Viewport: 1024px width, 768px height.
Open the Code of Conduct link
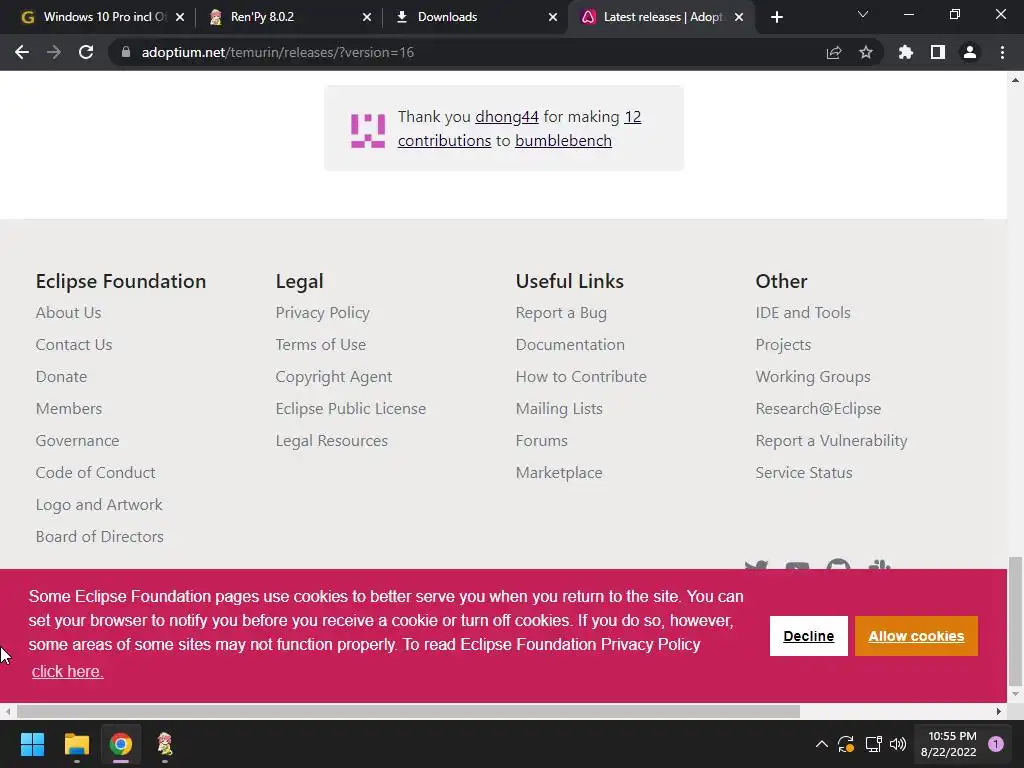(x=95, y=473)
